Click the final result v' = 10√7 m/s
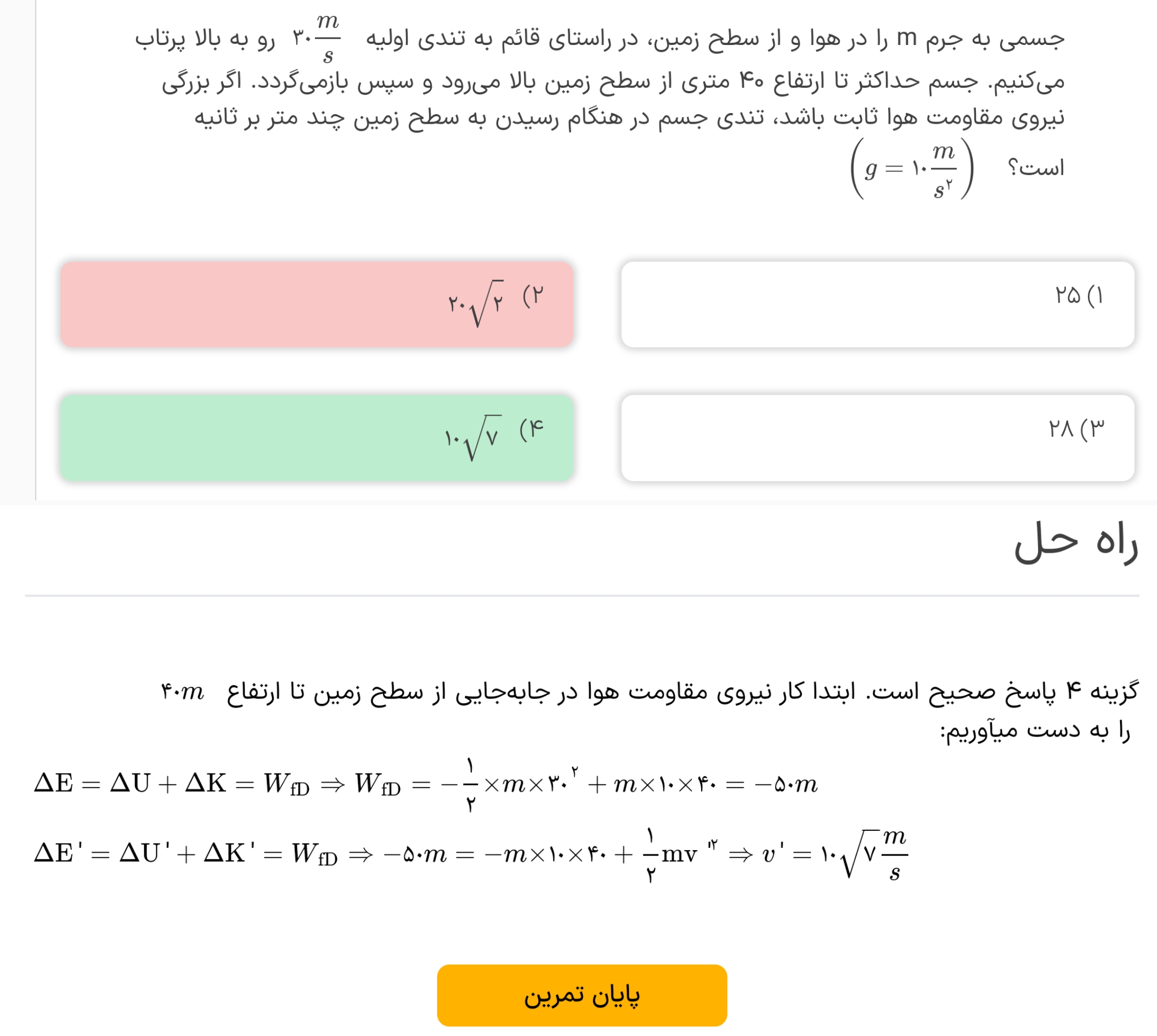The width and height of the screenshot is (1157, 1036). (x=834, y=854)
